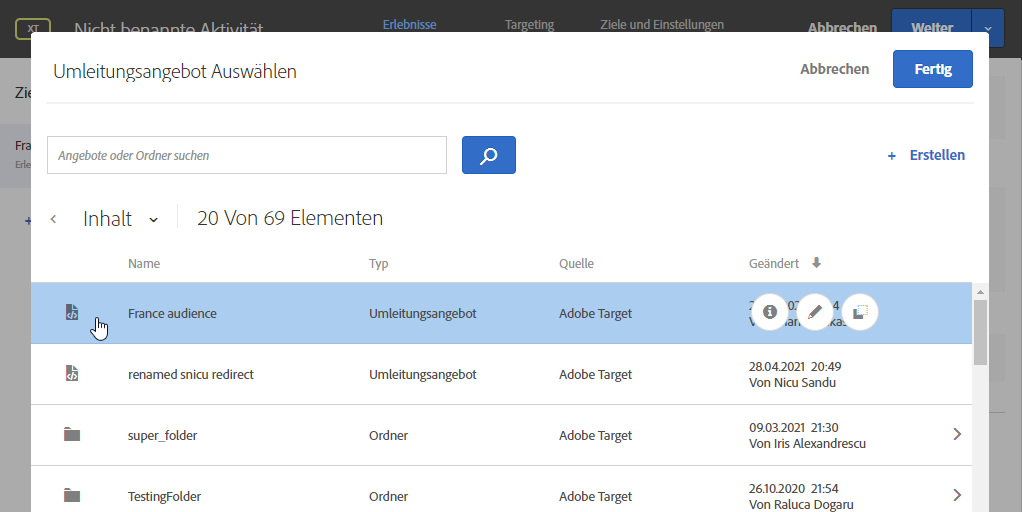The image size is (1022, 512).
Task: Click the renamed snicu redirect offer icon
Action: tap(71, 374)
